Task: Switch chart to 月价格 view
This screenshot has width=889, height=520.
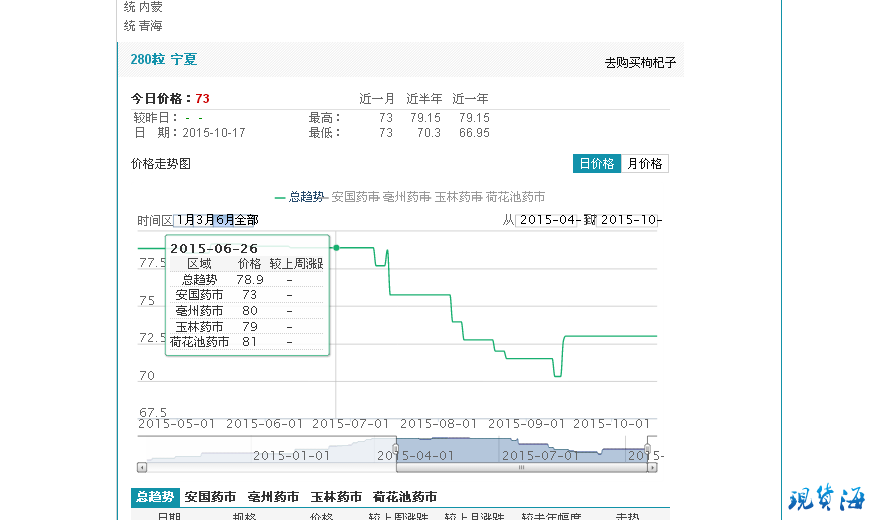Action: click(644, 164)
